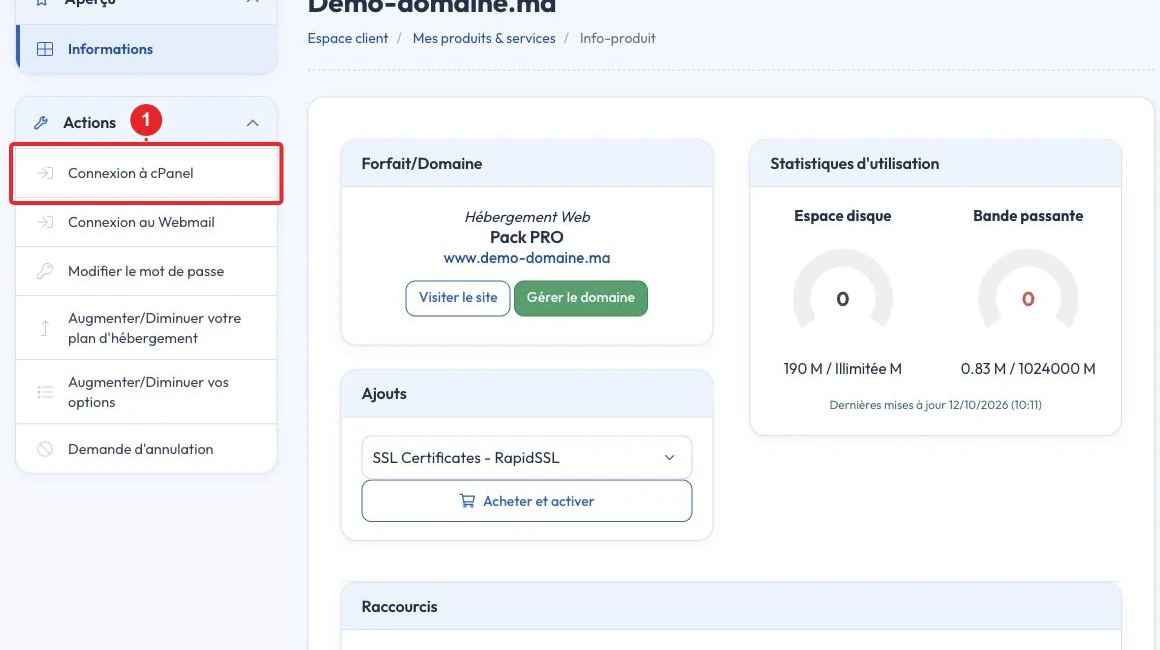Open Mes produits & services breadcrumb
The image size is (1160, 650).
coord(484,38)
